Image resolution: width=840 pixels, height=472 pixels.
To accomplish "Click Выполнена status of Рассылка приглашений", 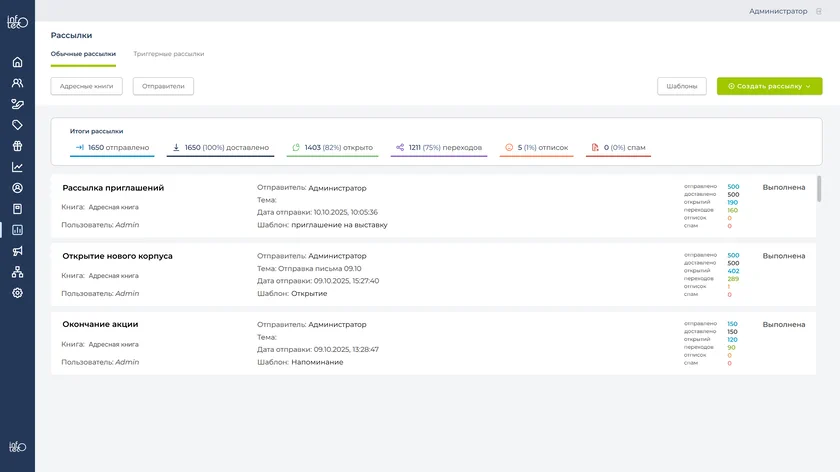I will click(x=784, y=188).
